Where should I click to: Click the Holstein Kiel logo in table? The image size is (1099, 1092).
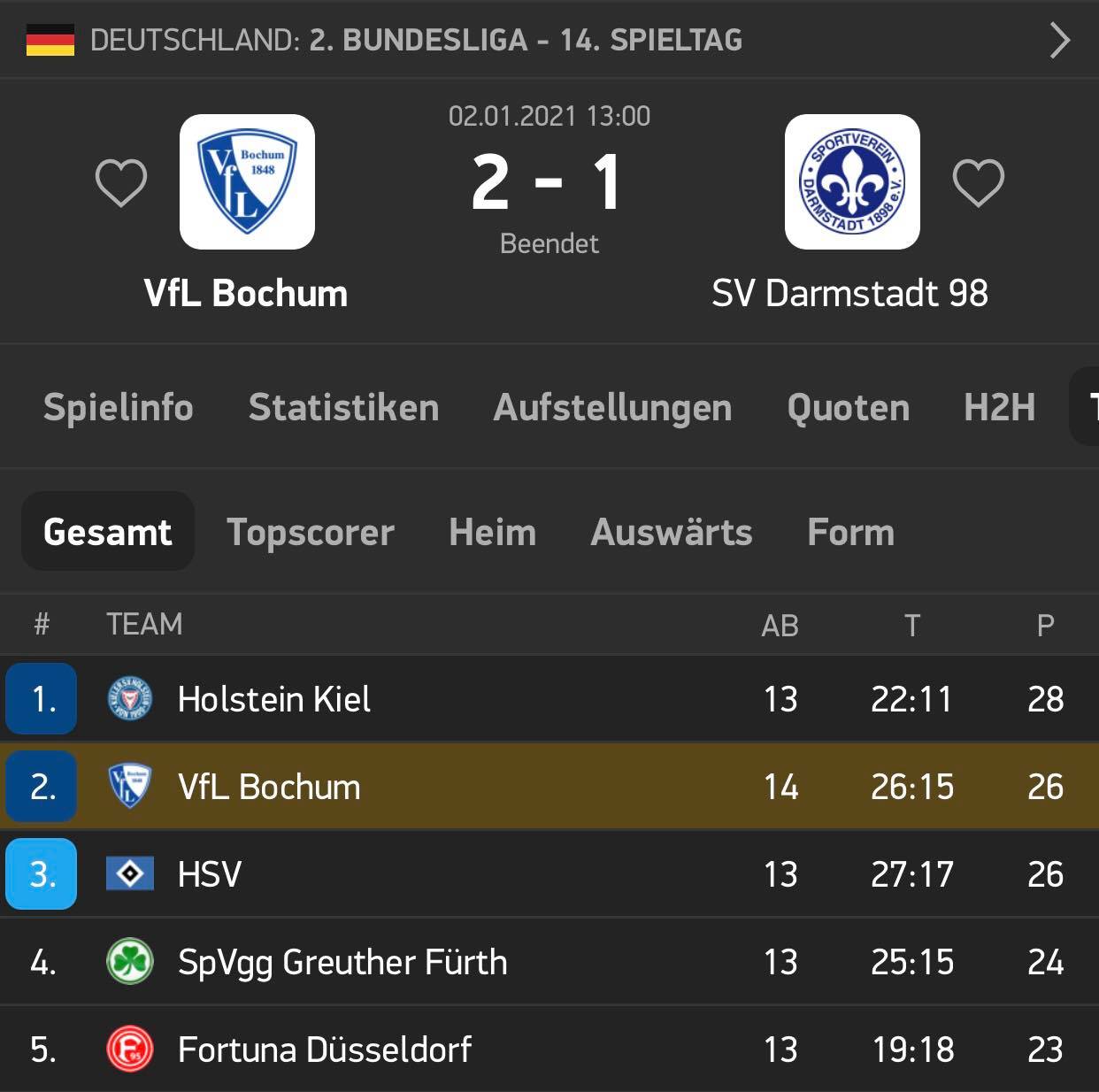(x=130, y=699)
